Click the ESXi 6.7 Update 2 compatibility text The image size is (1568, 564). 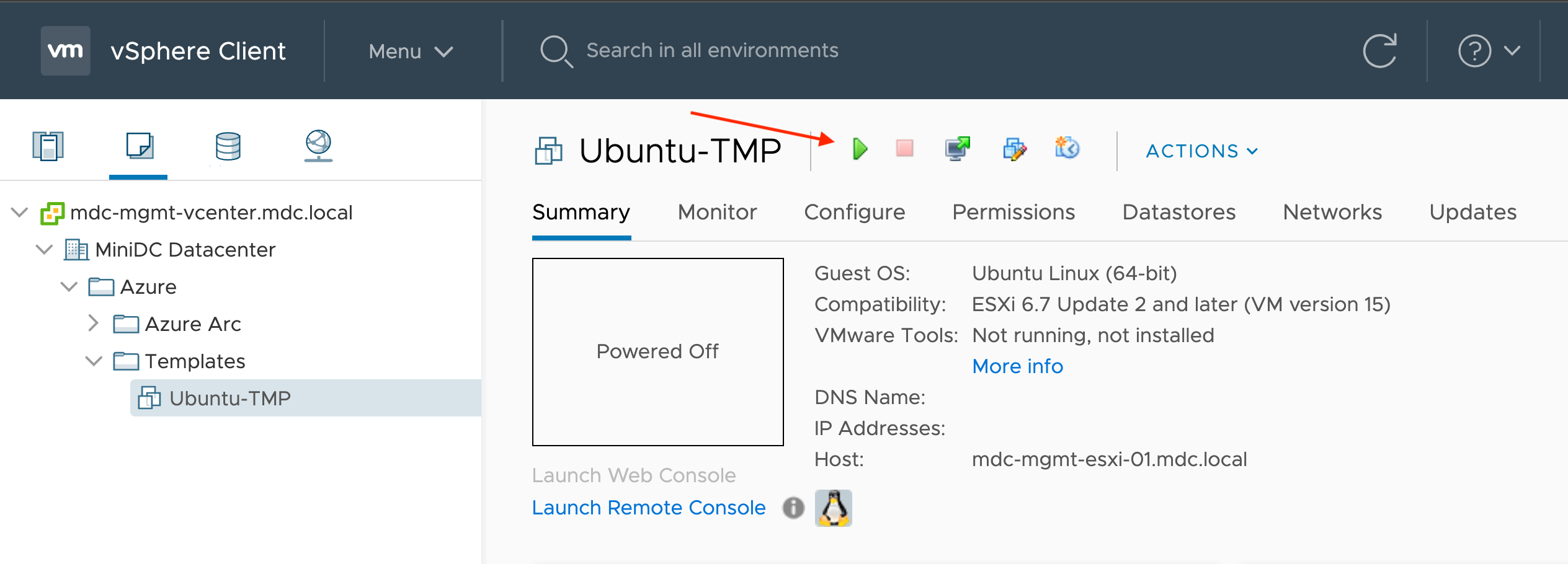tap(1181, 304)
